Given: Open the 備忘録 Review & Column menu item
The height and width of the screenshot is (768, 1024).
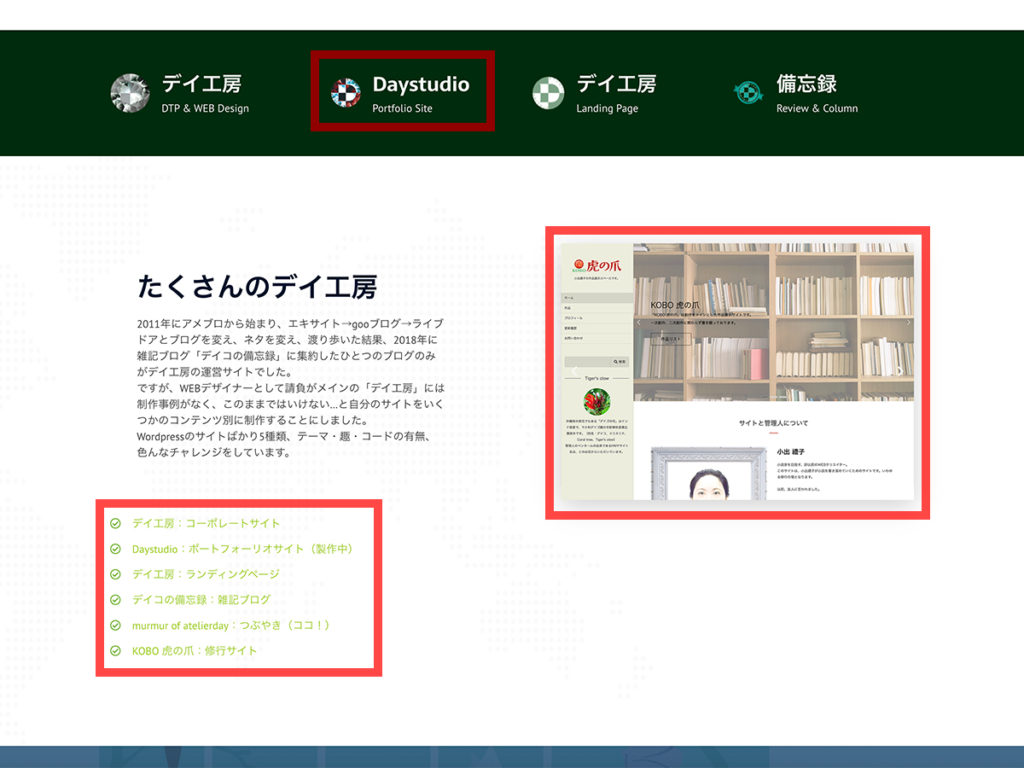Looking at the screenshot, I should click(x=796, y=93).
